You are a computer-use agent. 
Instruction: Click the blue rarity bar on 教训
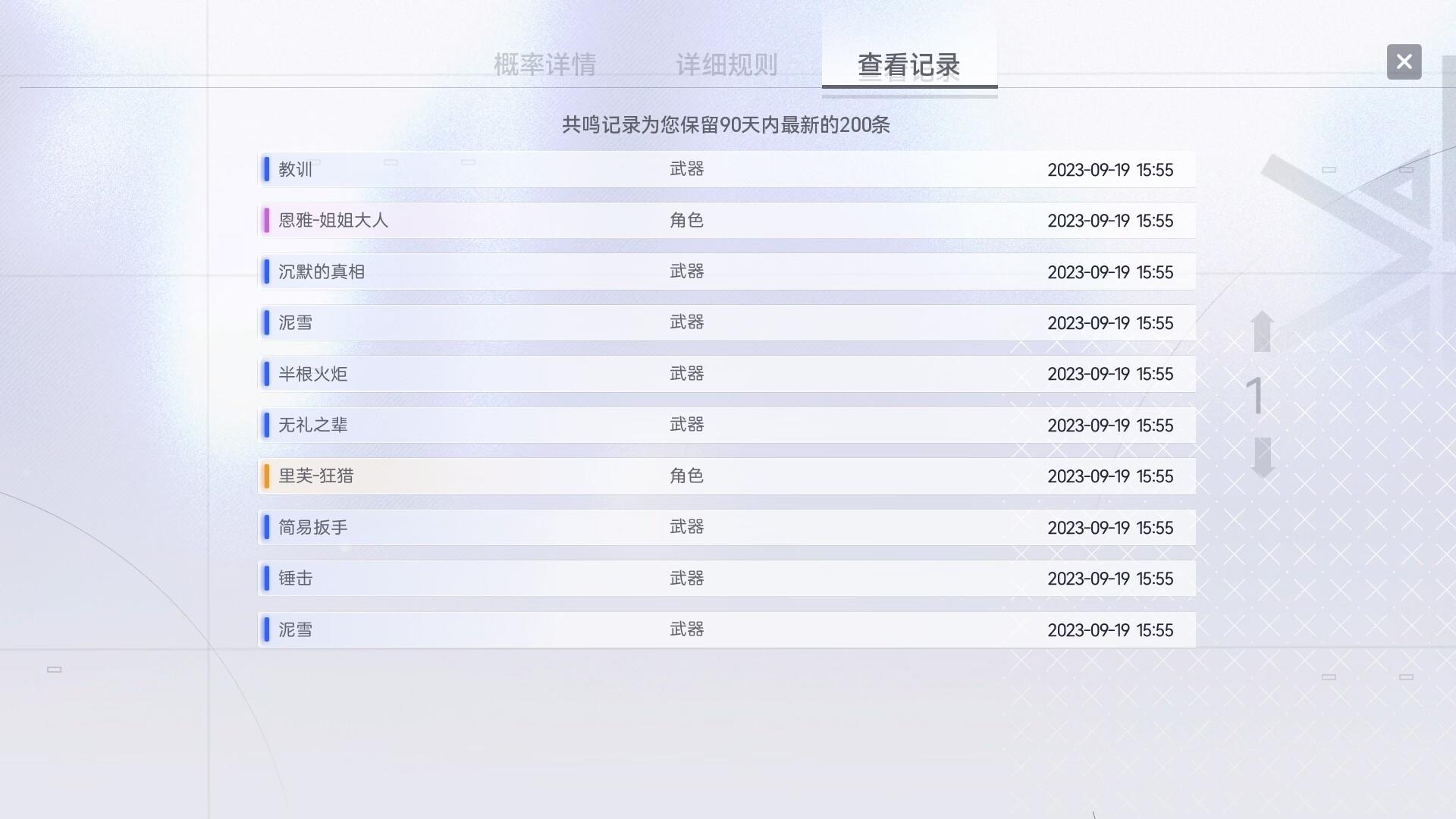click(x=266, y=169)
